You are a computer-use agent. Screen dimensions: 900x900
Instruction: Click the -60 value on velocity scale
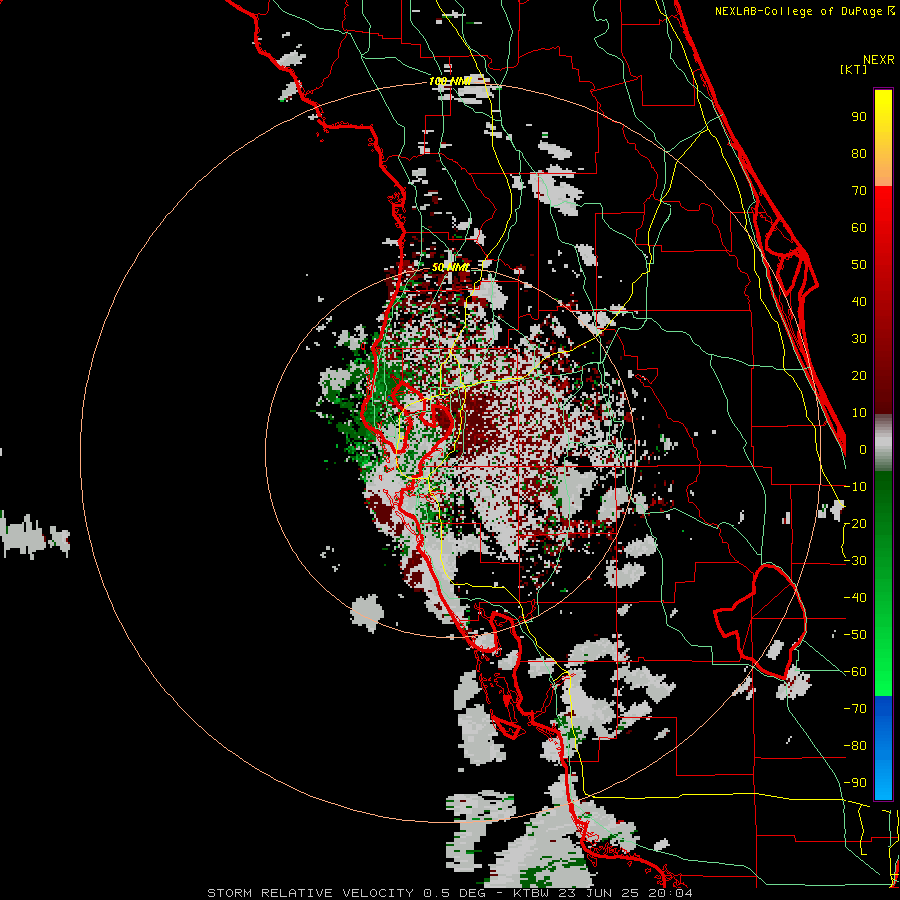pyautogui.click(x=855, y=672)
